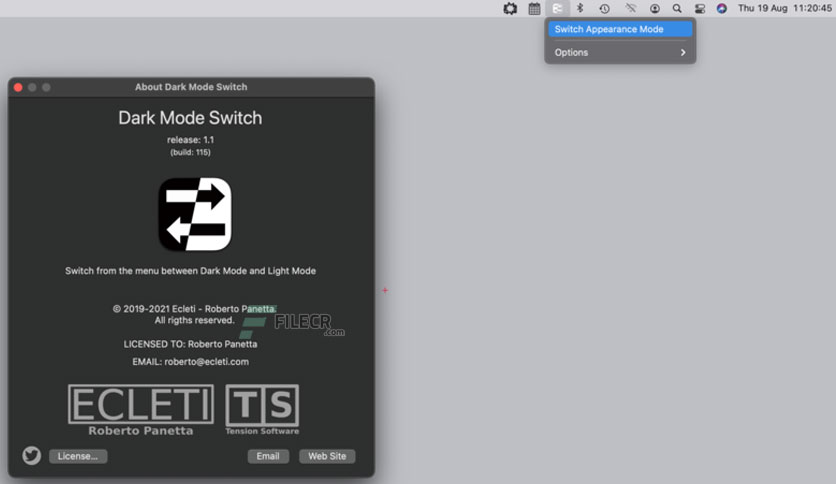Open Spotlight search magnifier icon
This screenshot has height=484, width=836.
pos(677,9)
